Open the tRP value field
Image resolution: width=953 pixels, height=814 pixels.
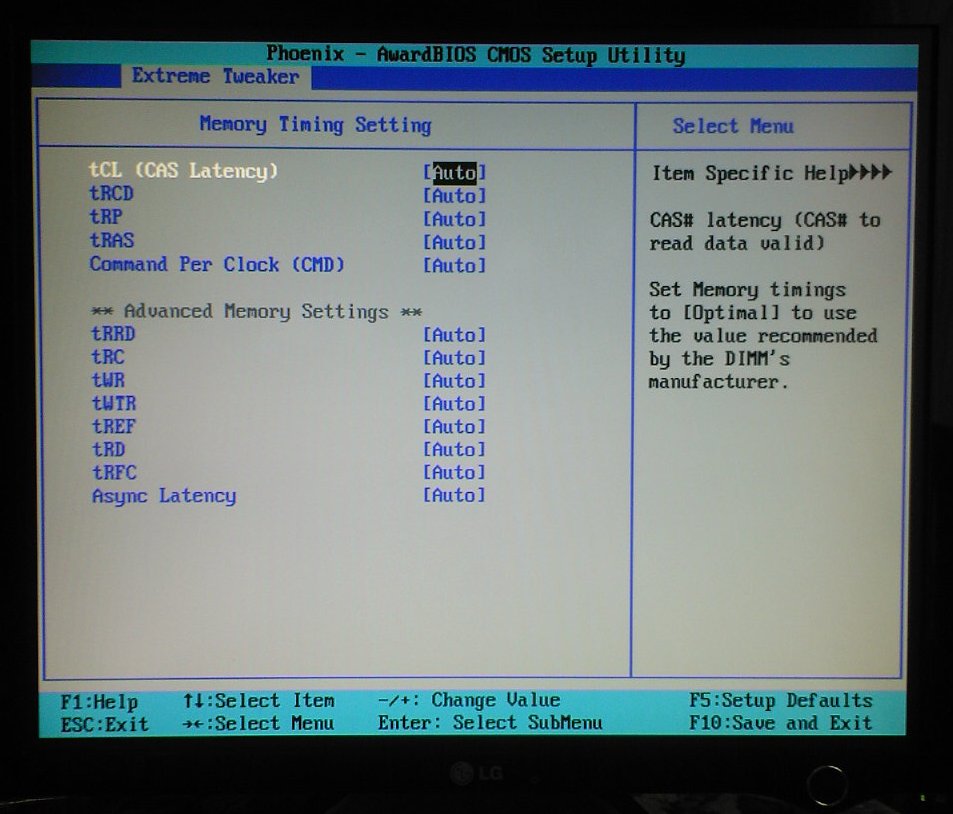[x=455, y=219]
